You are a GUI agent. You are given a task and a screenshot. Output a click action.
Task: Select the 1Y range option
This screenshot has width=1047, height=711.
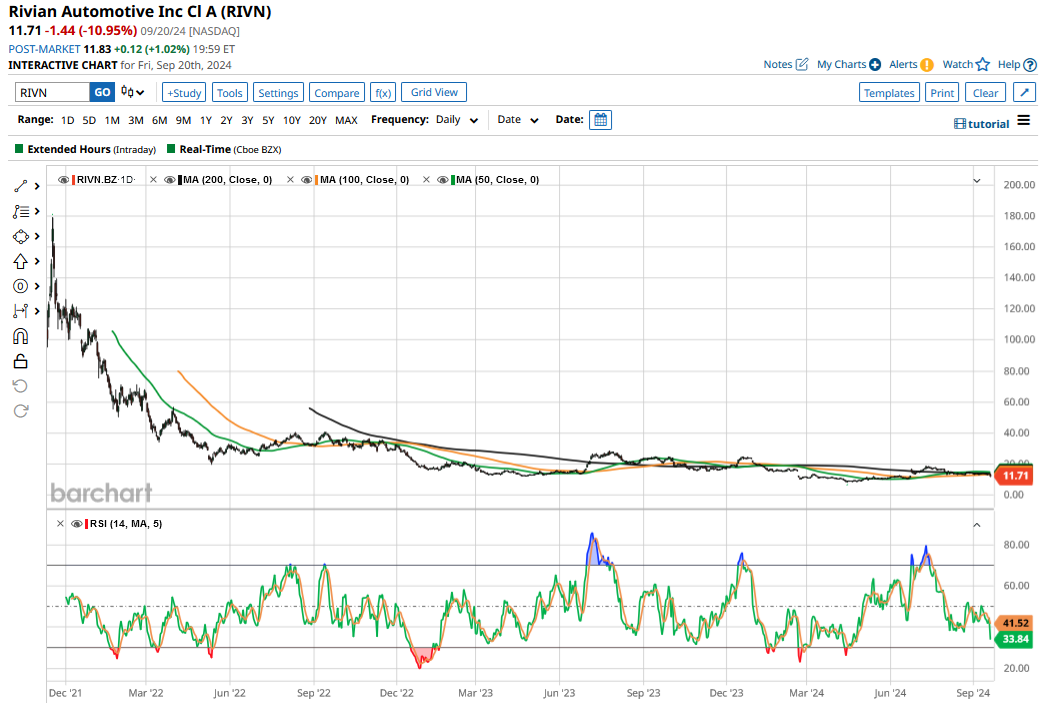tap(205, 120)
